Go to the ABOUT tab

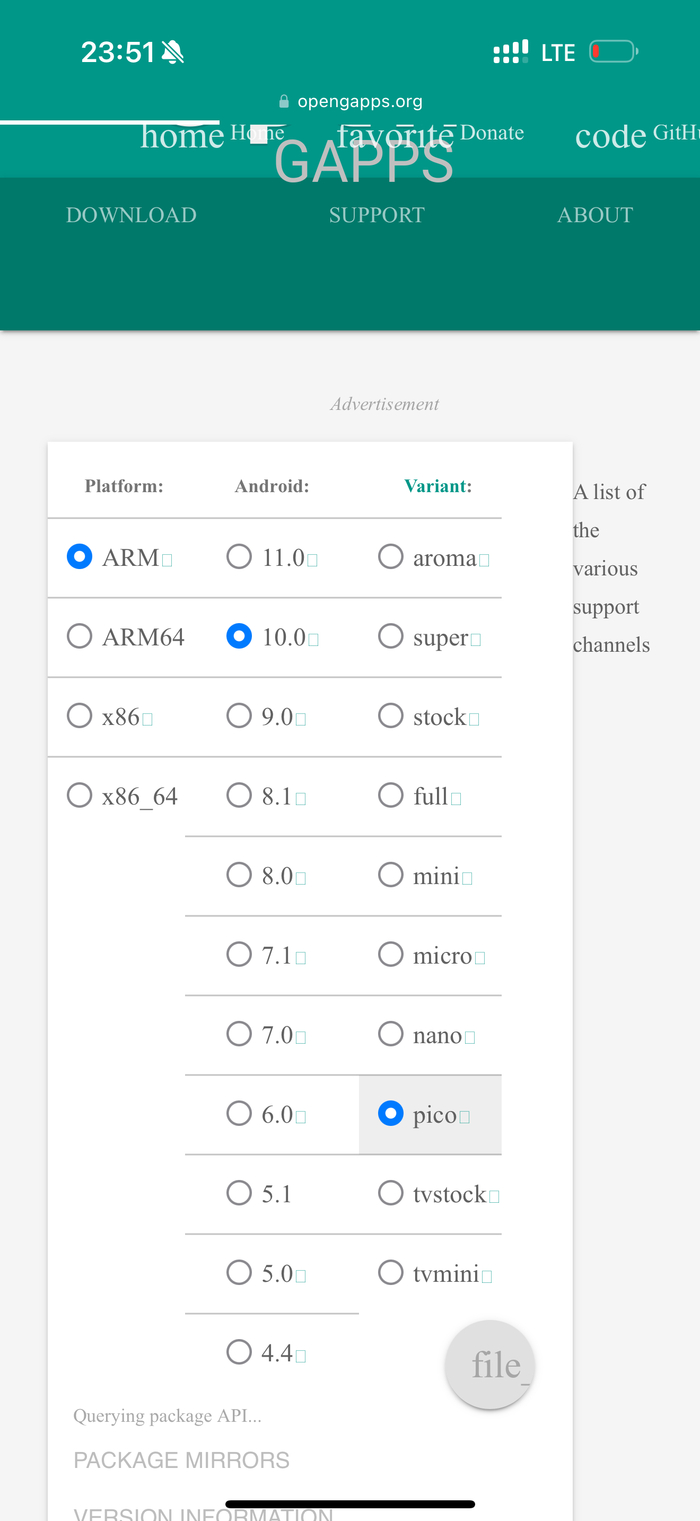pos(595,215)
